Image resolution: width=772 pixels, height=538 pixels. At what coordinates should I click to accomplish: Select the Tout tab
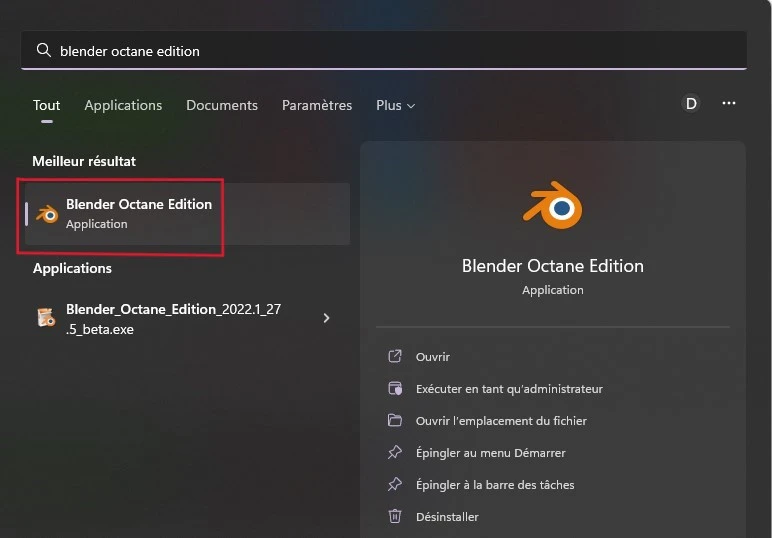click(47, 105)
